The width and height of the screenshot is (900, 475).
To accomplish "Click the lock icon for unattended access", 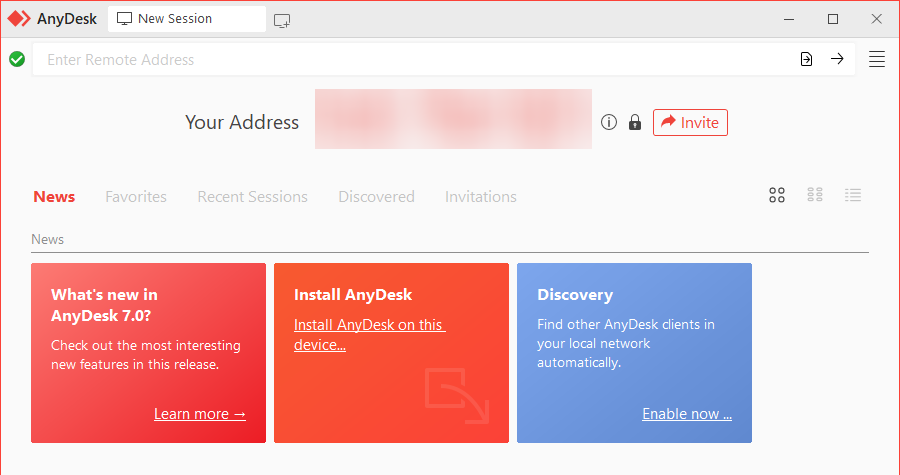I will (634, 122).
